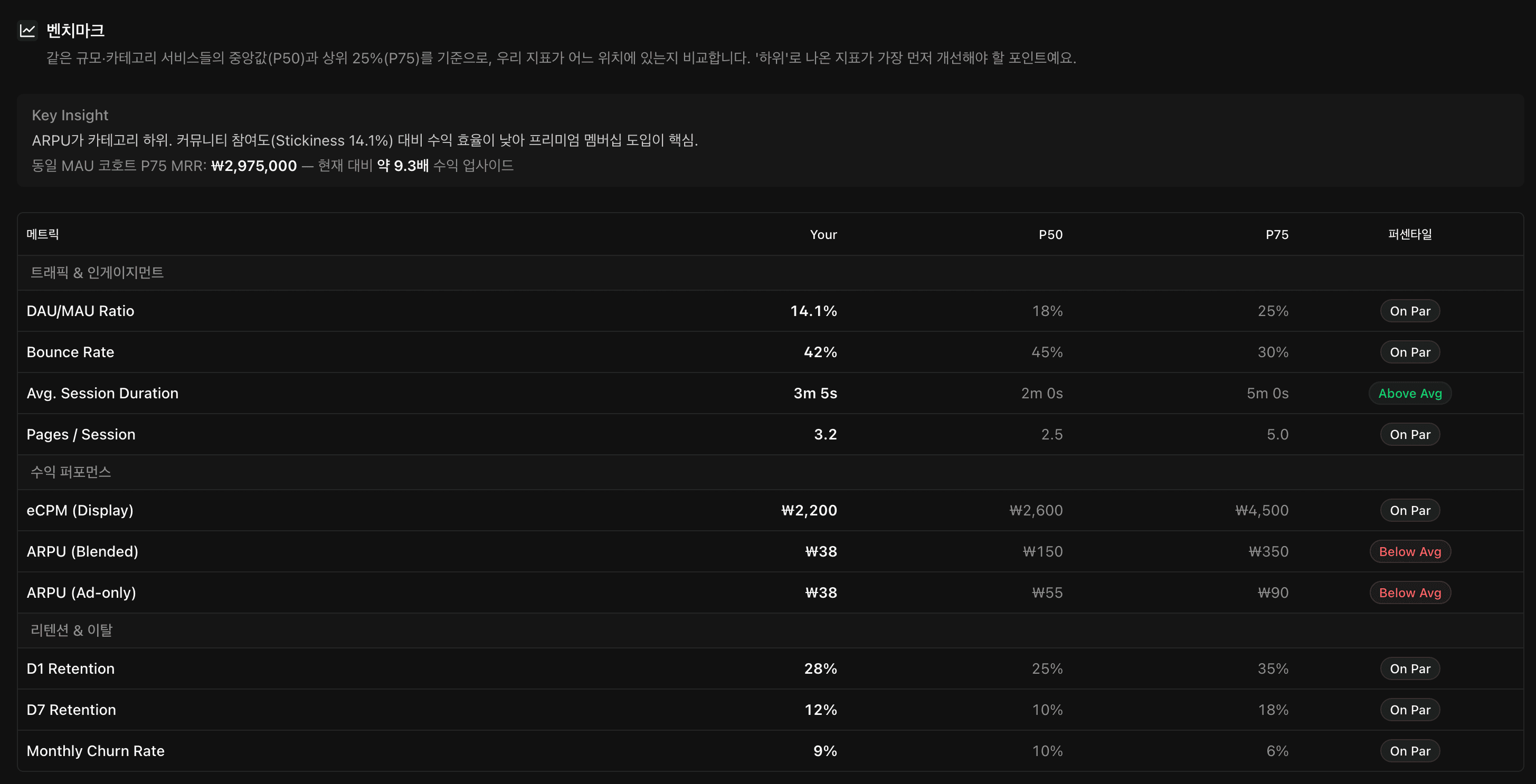Click the 수익 퍼포먼스 section header

70,472
